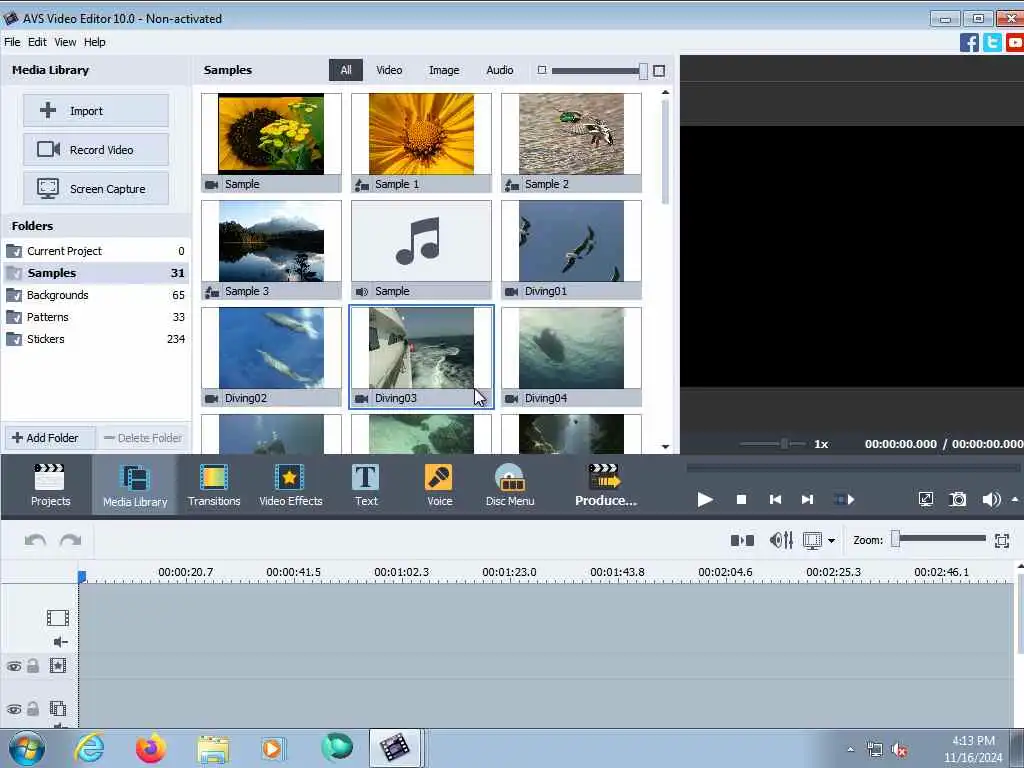This screenshot has height=768, width=1024.
Task: Select the Media Library toolbar button
Action: 135,485
